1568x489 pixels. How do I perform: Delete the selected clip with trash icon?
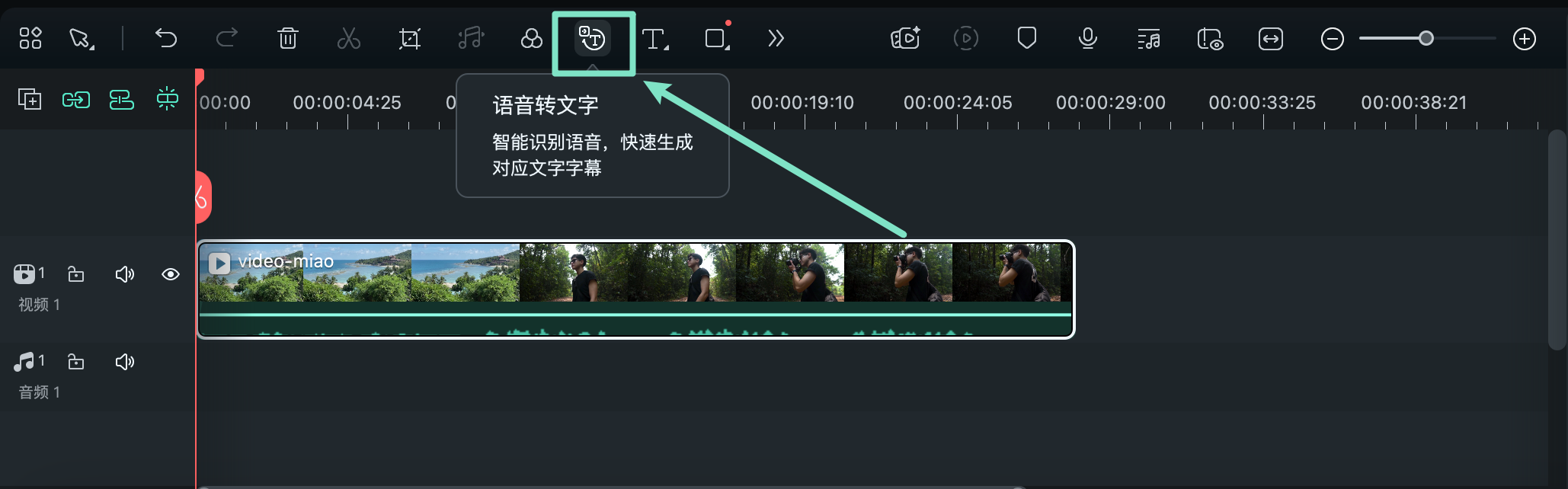pyautogui.click(x=288, y=38)
